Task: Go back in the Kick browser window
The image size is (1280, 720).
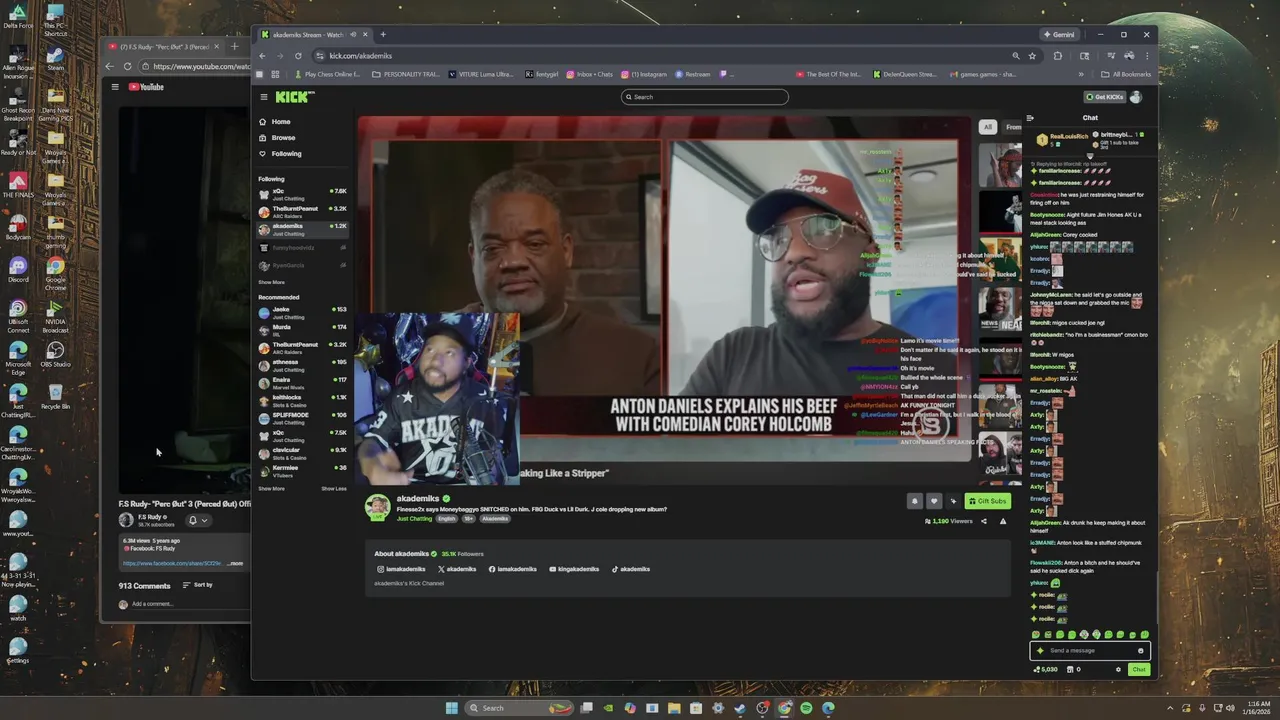Action: (262, 56)
